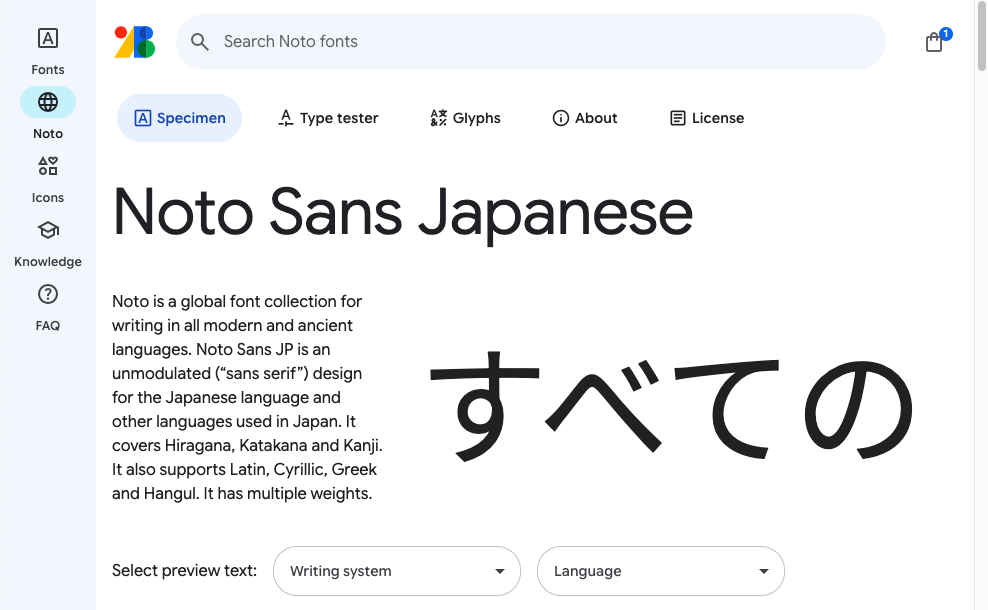This screenshot has width=988, height=610.
Task: Click the Japanese preview text すべての
Action: click(x=672, y=406)
